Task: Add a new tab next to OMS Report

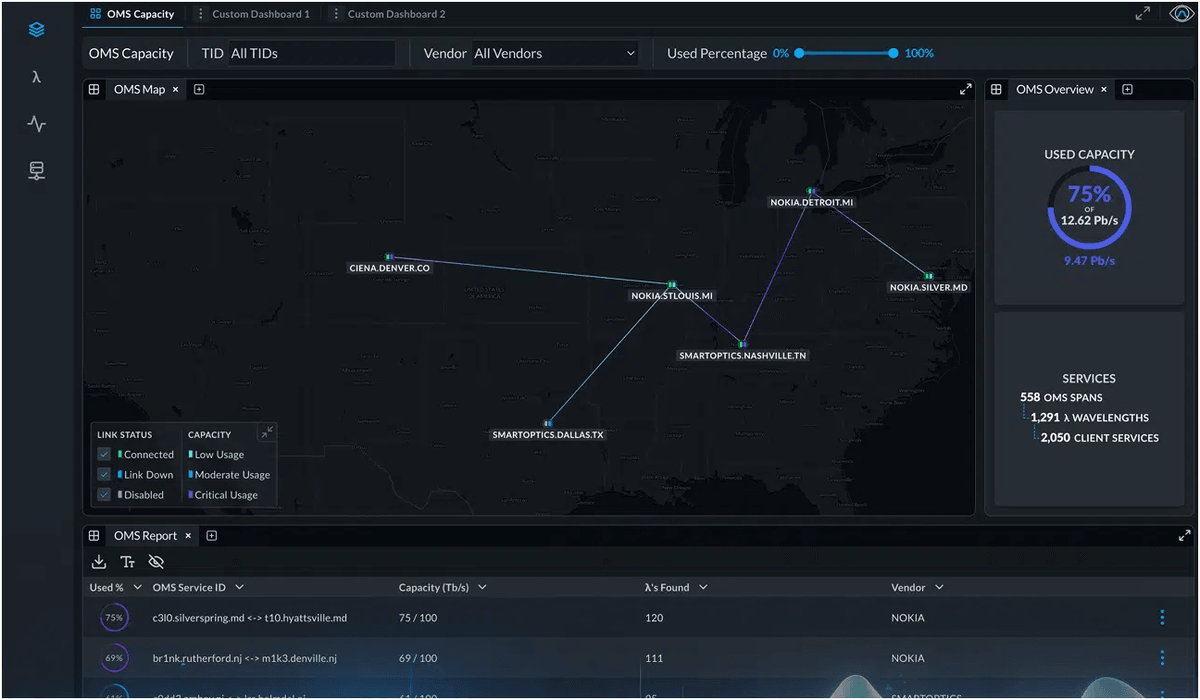Action: click(212, 536)
